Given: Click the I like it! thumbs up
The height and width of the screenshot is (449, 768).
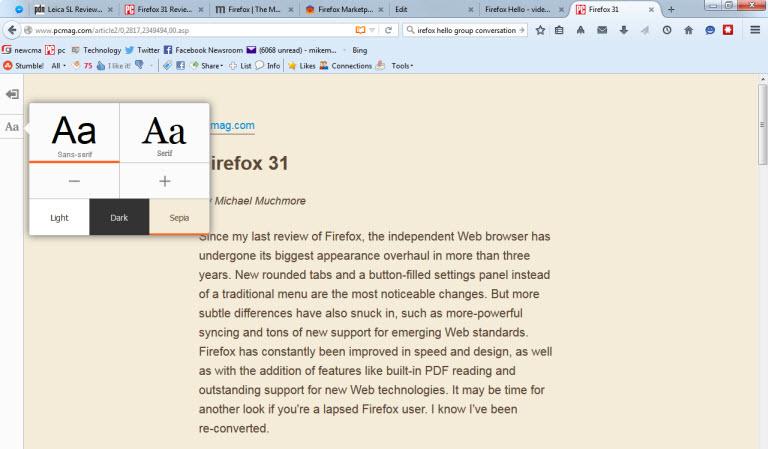Looking at the screenshot, I should click(x=113, y=66).
